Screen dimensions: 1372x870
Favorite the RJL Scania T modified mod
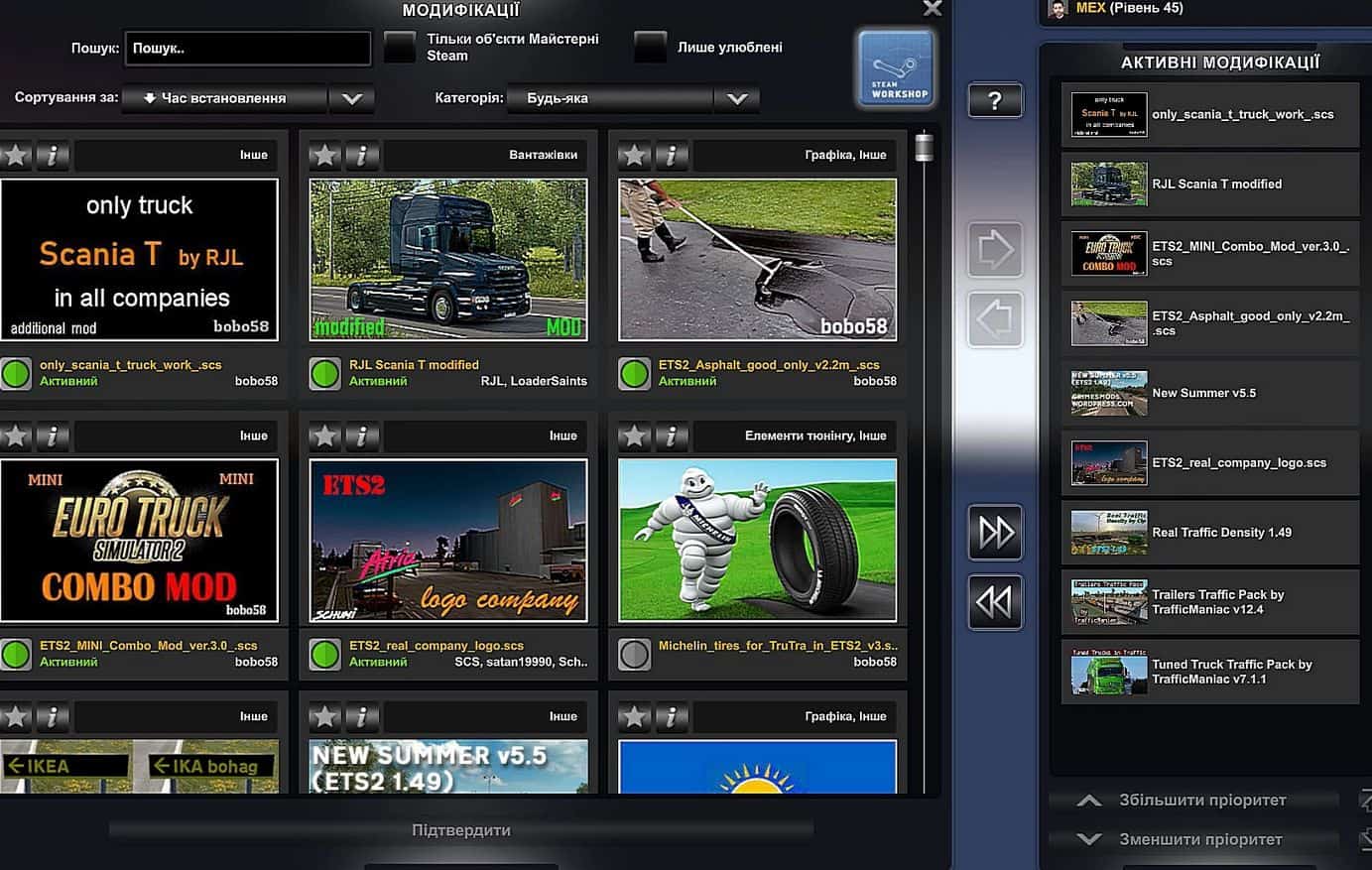click(324, 155)
